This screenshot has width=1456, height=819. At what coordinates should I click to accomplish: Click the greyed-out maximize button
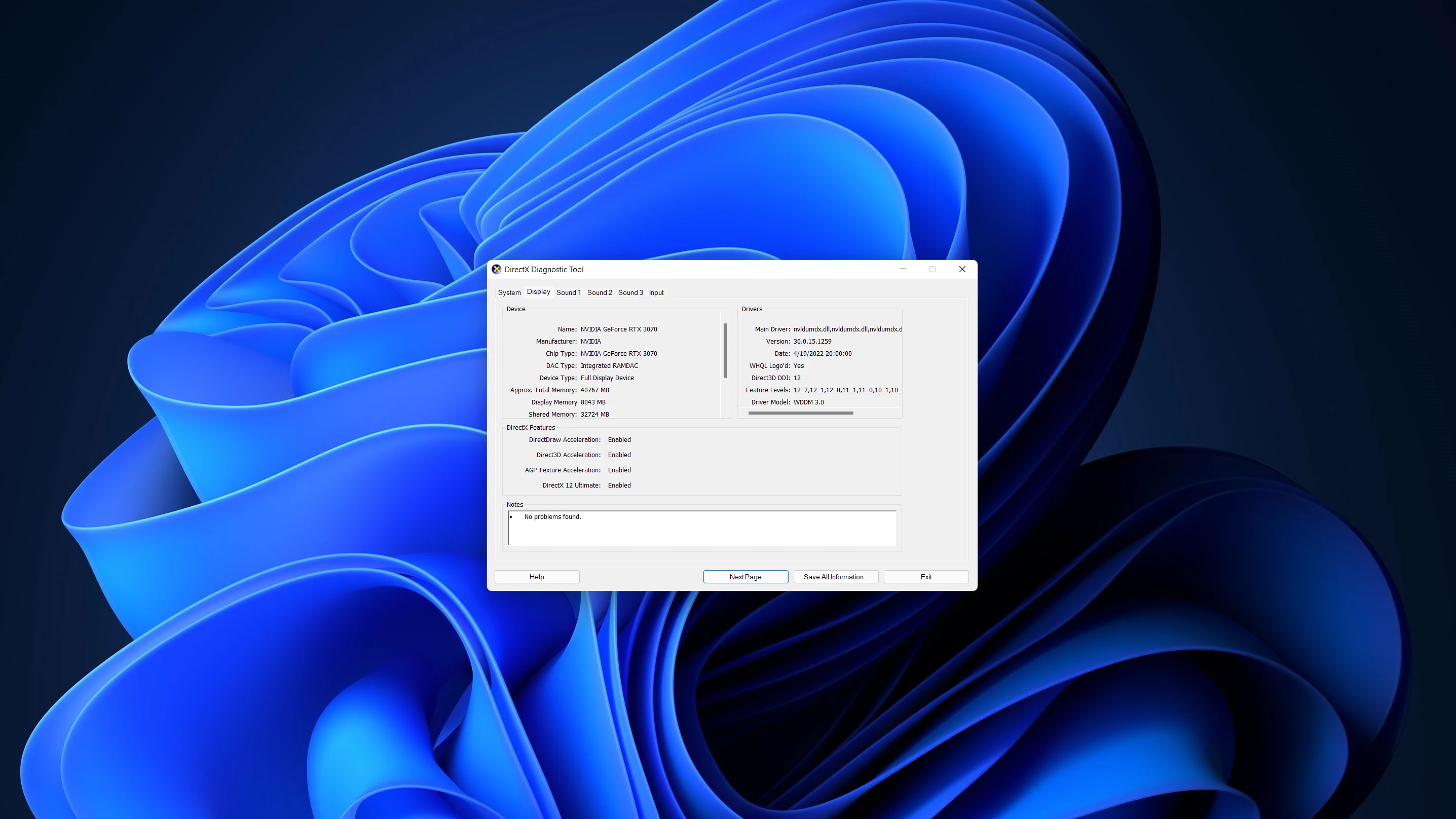pyautogui.click(x=932, y=269)
